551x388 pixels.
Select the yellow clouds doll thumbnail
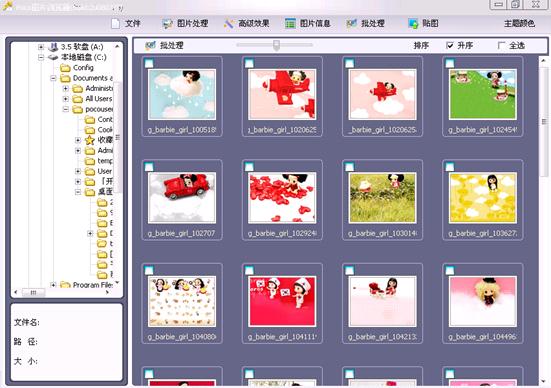pyautogui.click(x=483, y=198)
